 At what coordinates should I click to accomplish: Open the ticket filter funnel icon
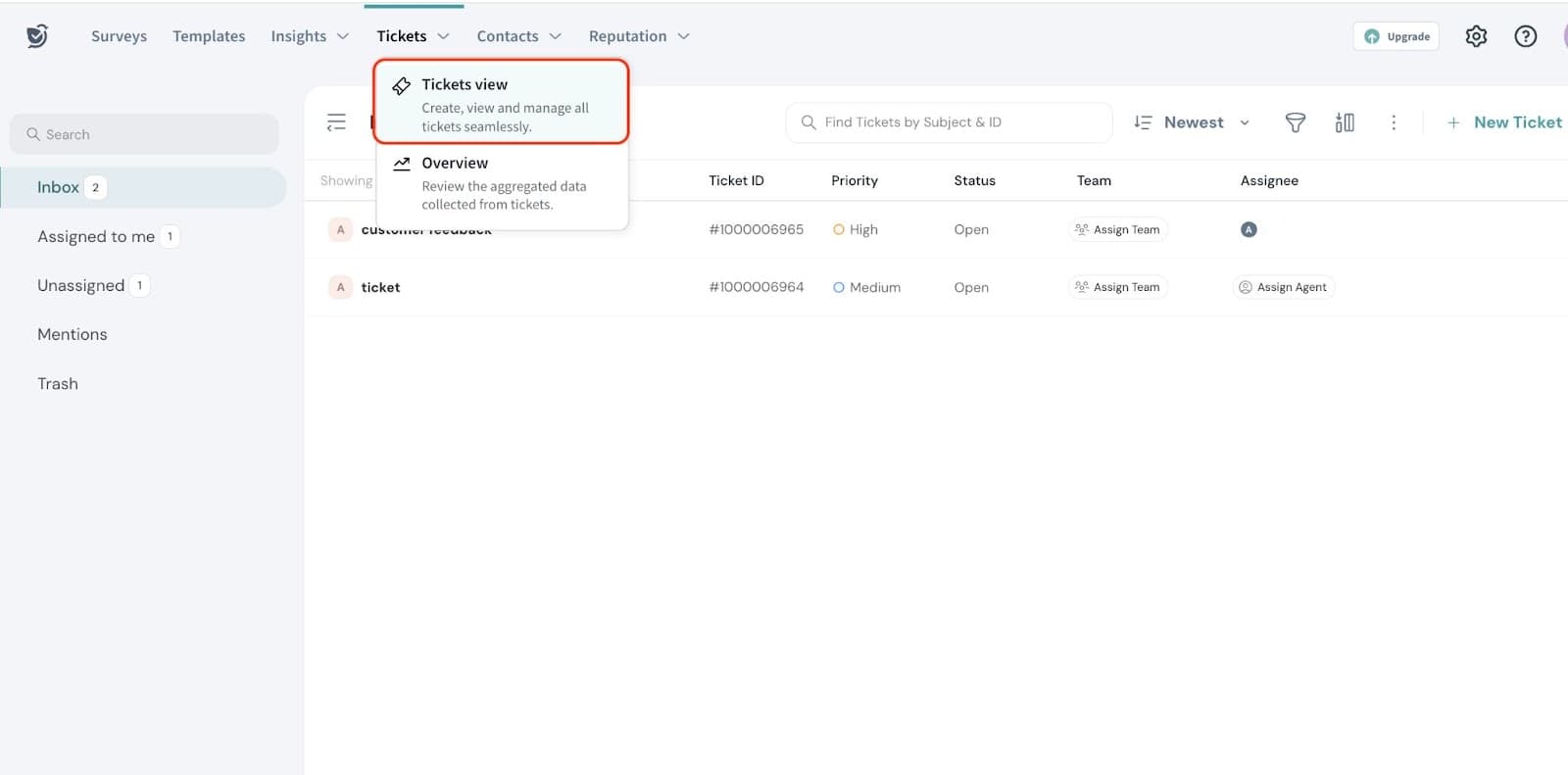[x=1295, y=122]
